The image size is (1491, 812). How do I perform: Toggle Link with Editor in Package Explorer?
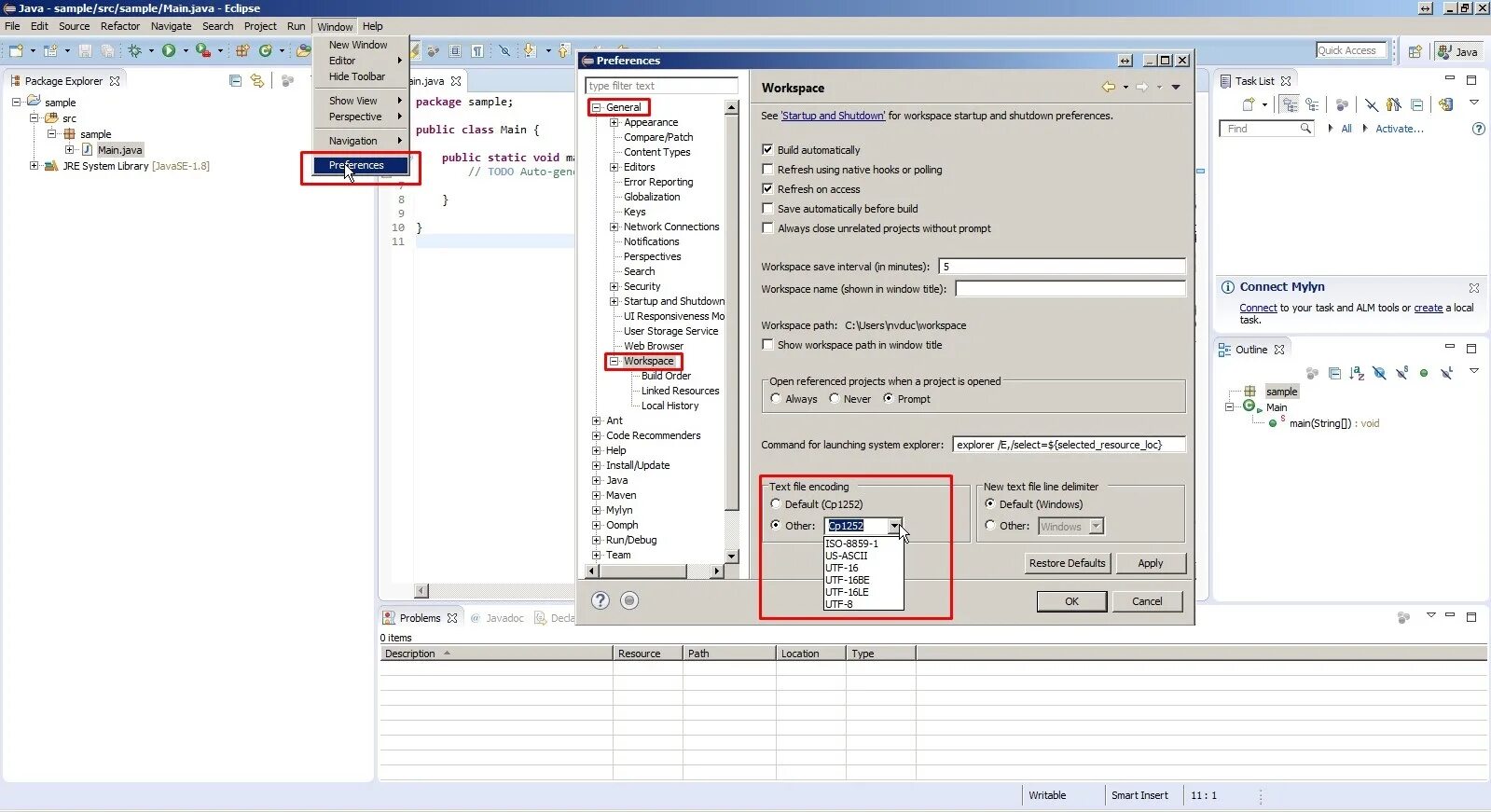tap(257, 81)
